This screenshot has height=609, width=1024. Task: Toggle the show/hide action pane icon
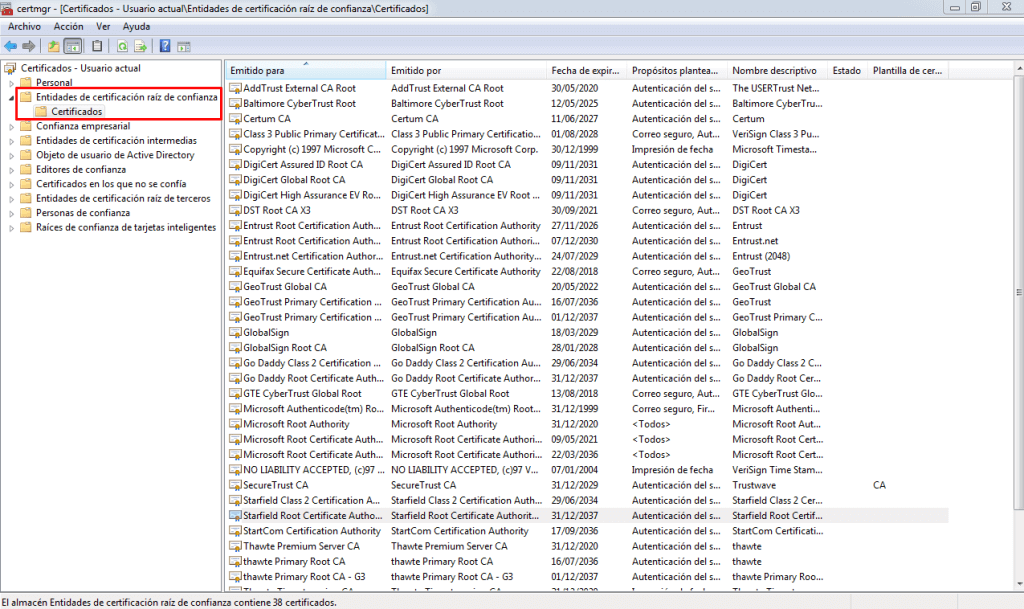(x=184, y=46)
